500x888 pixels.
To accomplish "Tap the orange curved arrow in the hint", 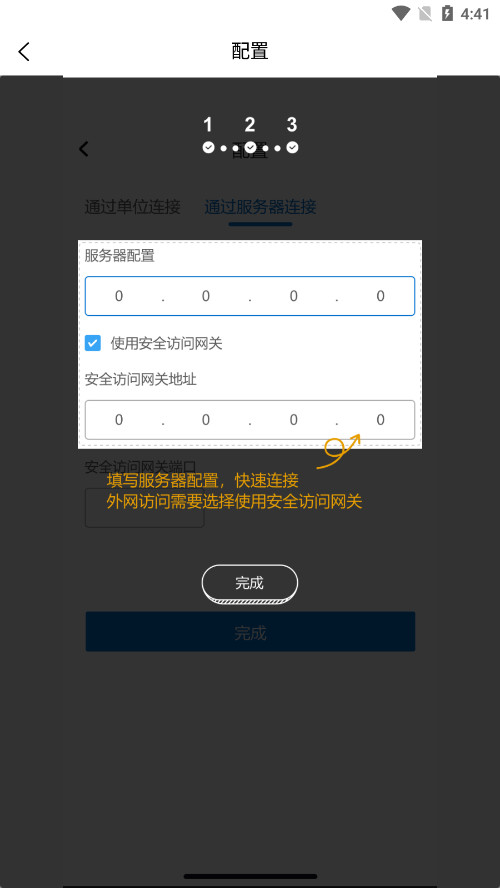I will click(339, 451).
